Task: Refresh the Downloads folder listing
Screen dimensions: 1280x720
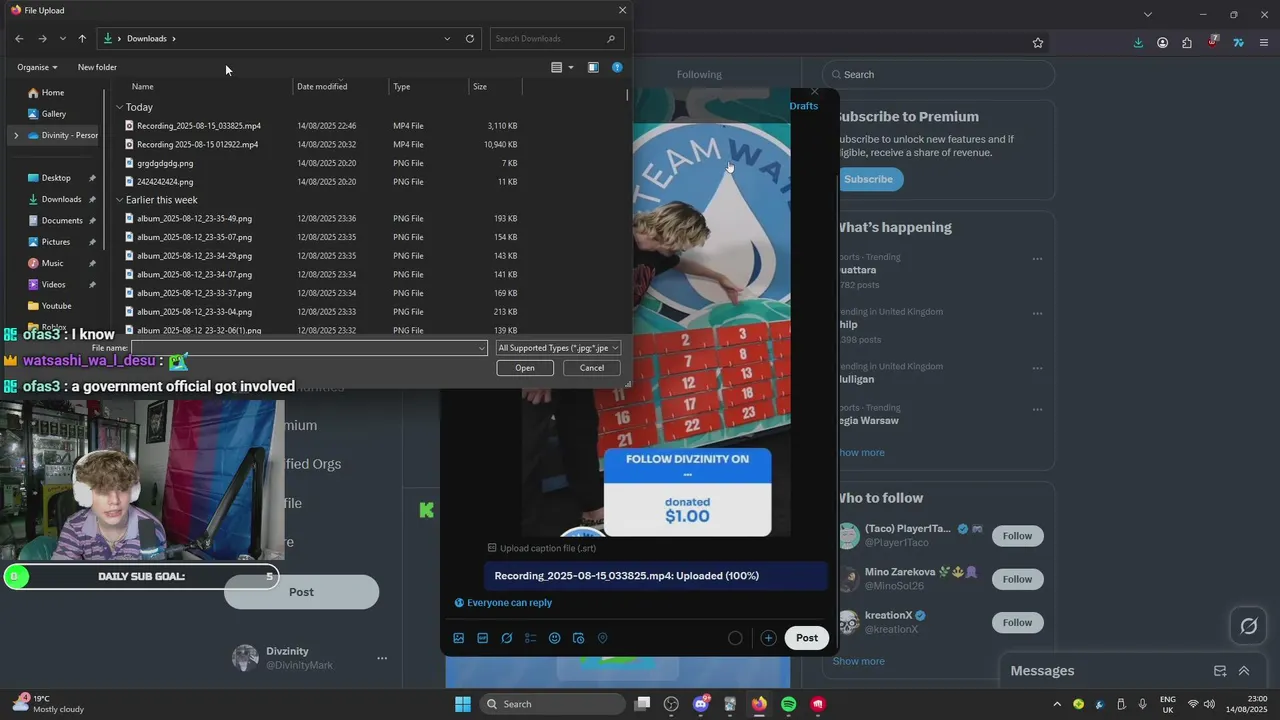Action: 470,38
